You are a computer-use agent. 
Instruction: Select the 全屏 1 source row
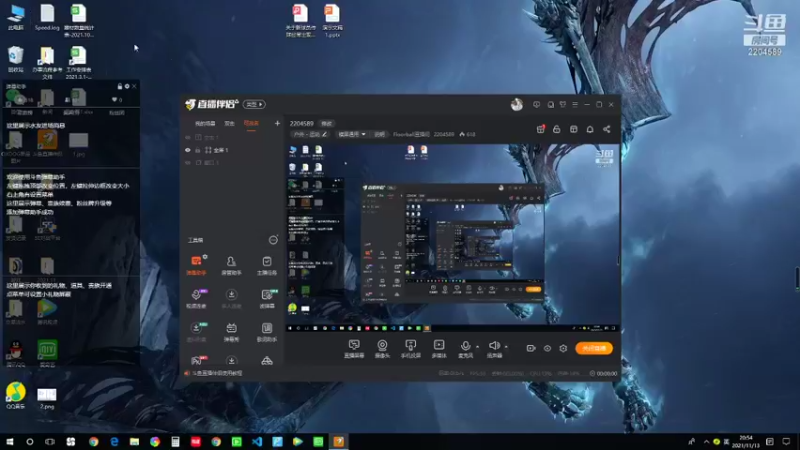pyautogui.click(x=232, y=150)
